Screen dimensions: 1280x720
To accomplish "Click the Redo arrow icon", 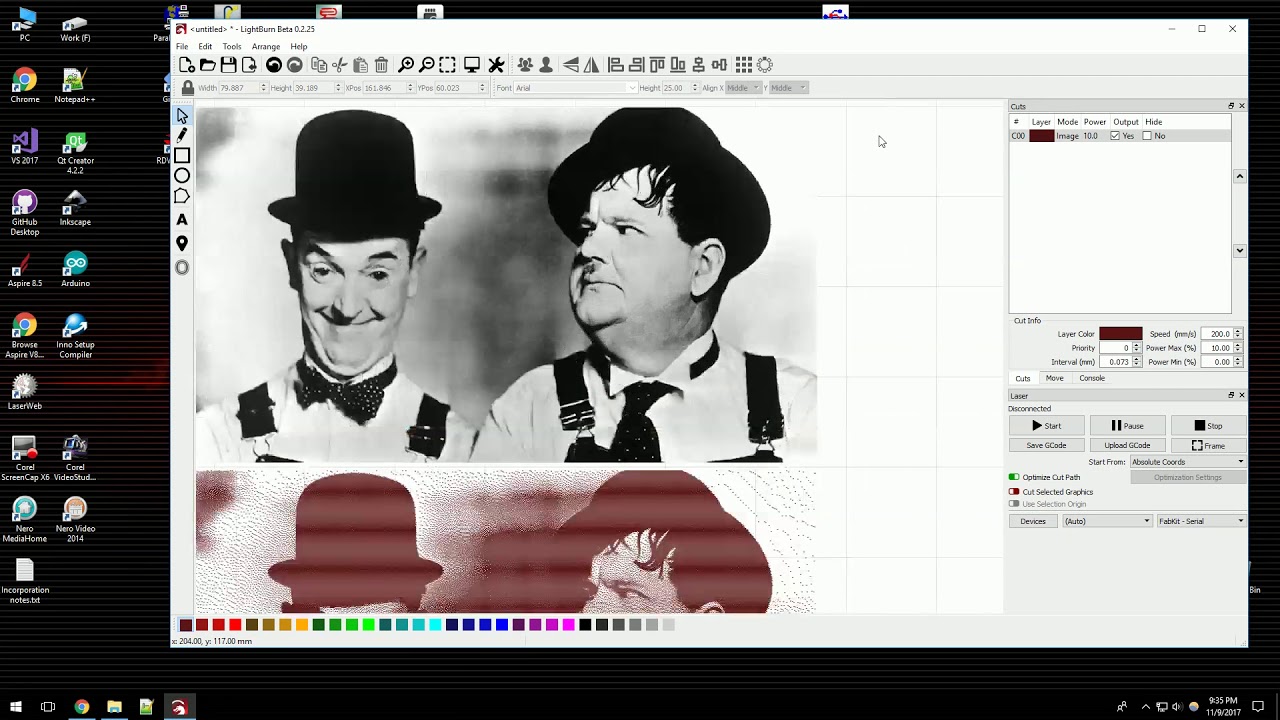I will coord(294,65).
